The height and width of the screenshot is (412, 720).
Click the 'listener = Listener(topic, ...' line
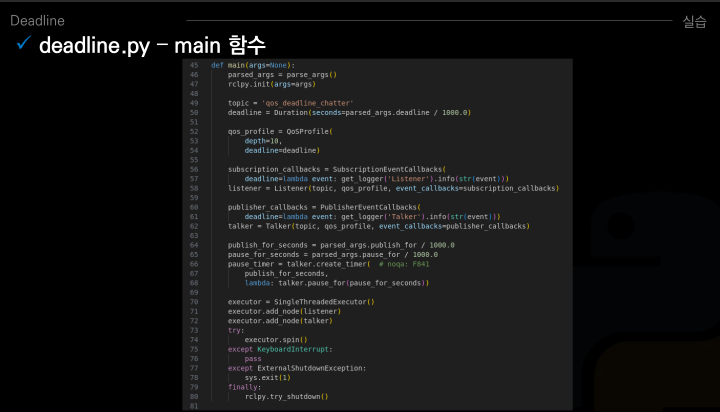[393, 188]
